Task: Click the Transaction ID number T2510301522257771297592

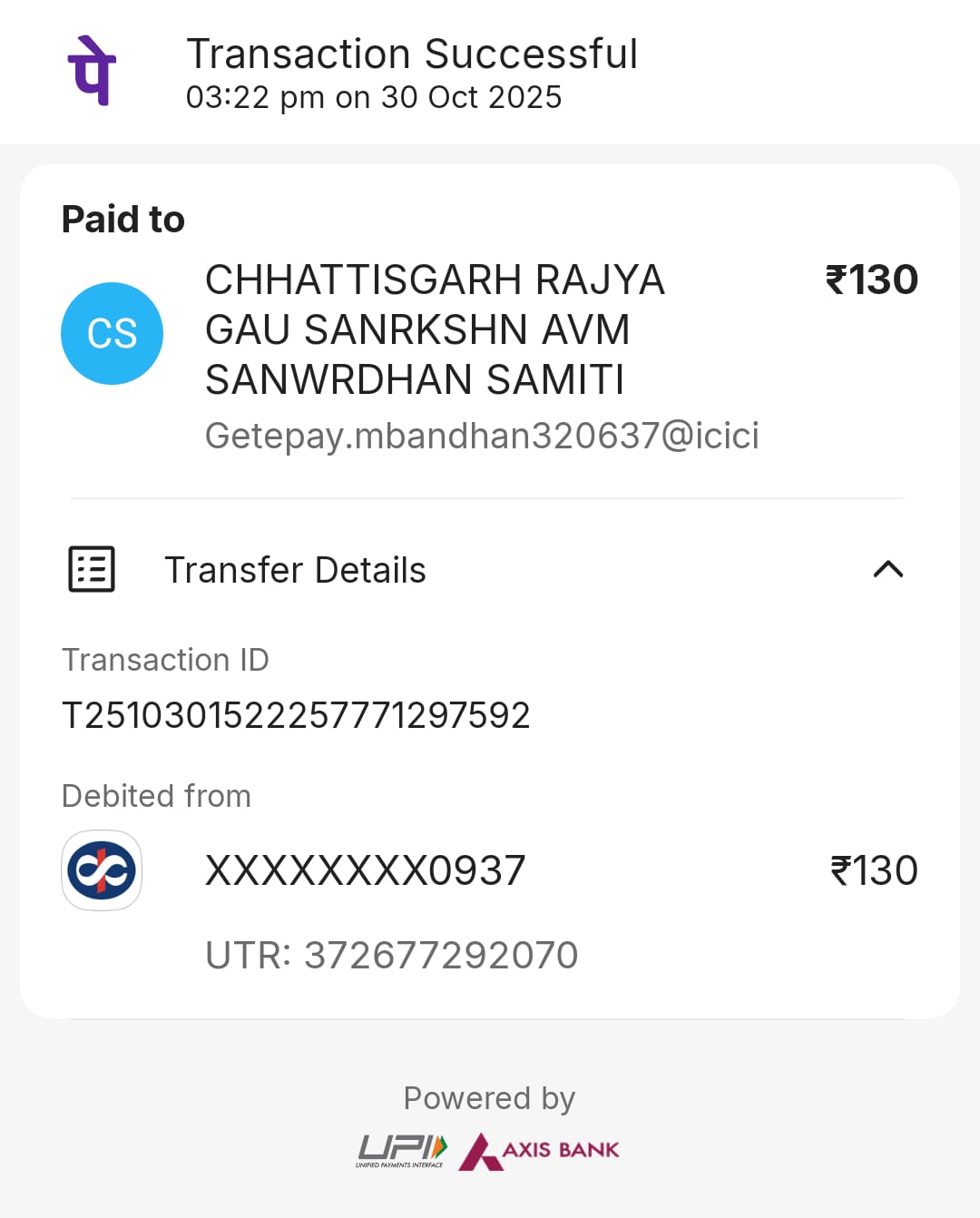Action: 296,715
